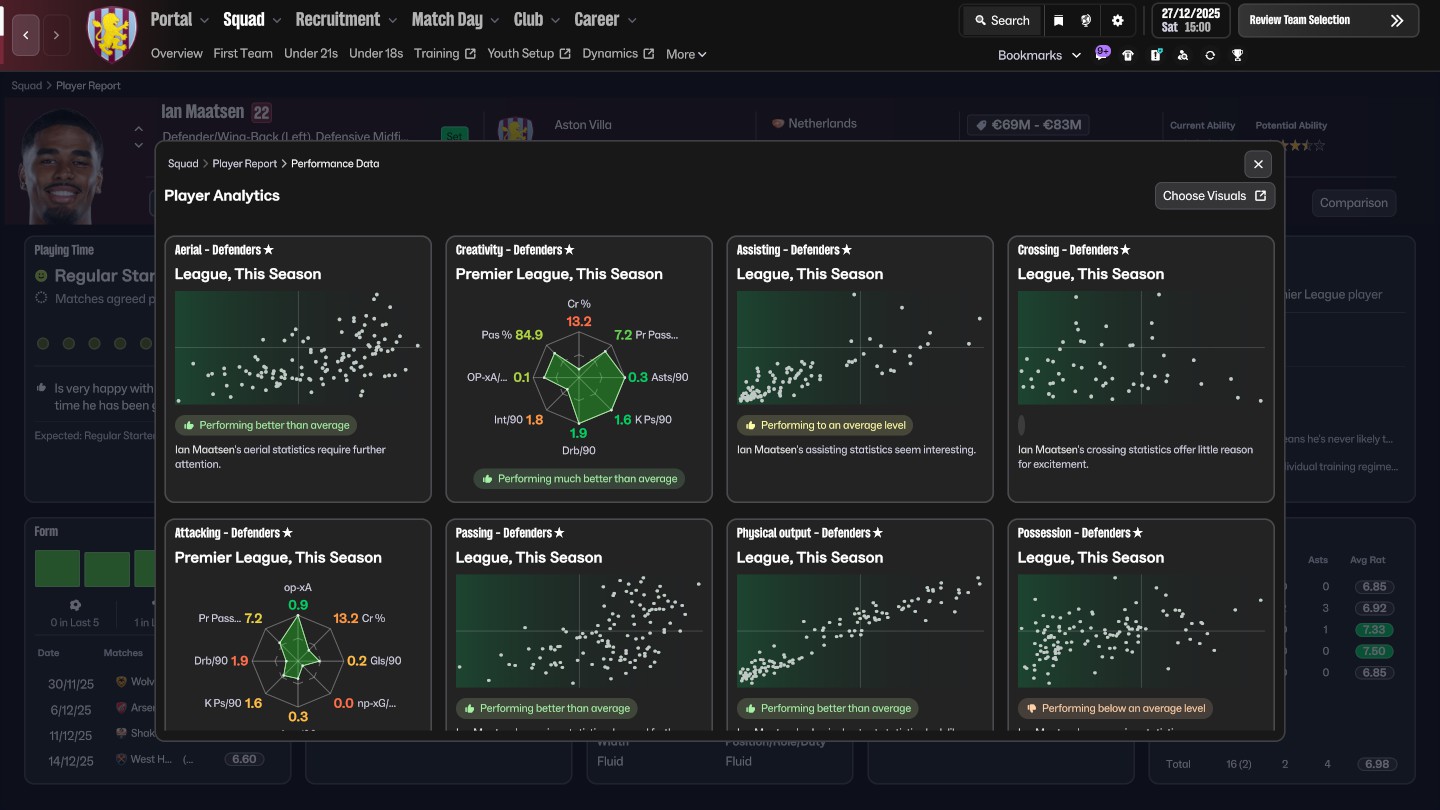Click the Choose Visuals button

1214,196
